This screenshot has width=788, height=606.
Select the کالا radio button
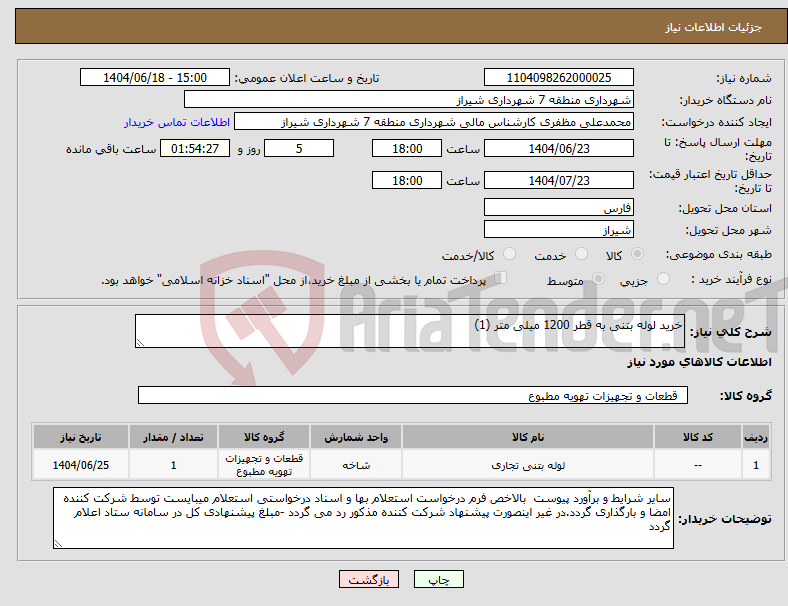click(637, 254)
